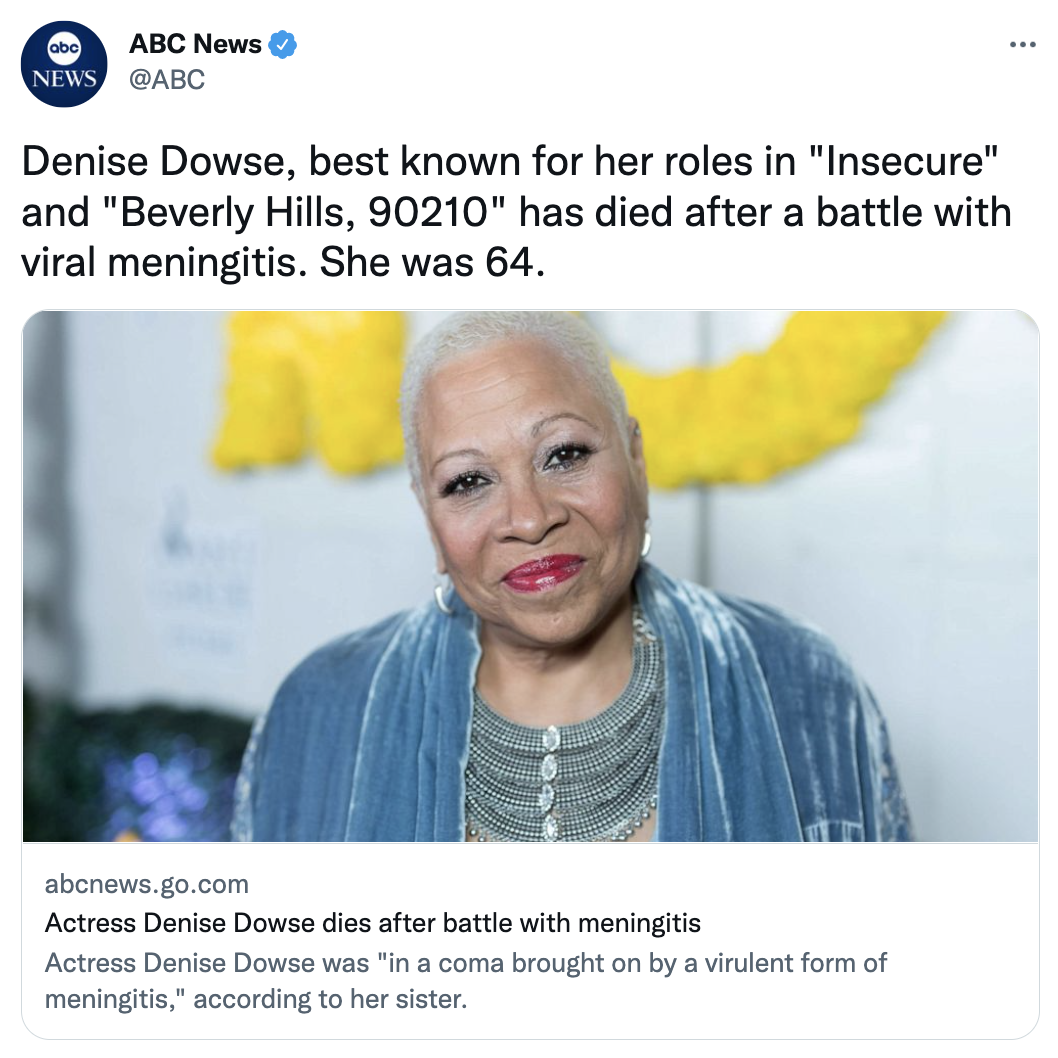Viewport: 1058px width, 1058px height.
Task: Click the sentence "She was 64."
Action: pyautogui.click(x=432, y=262)
